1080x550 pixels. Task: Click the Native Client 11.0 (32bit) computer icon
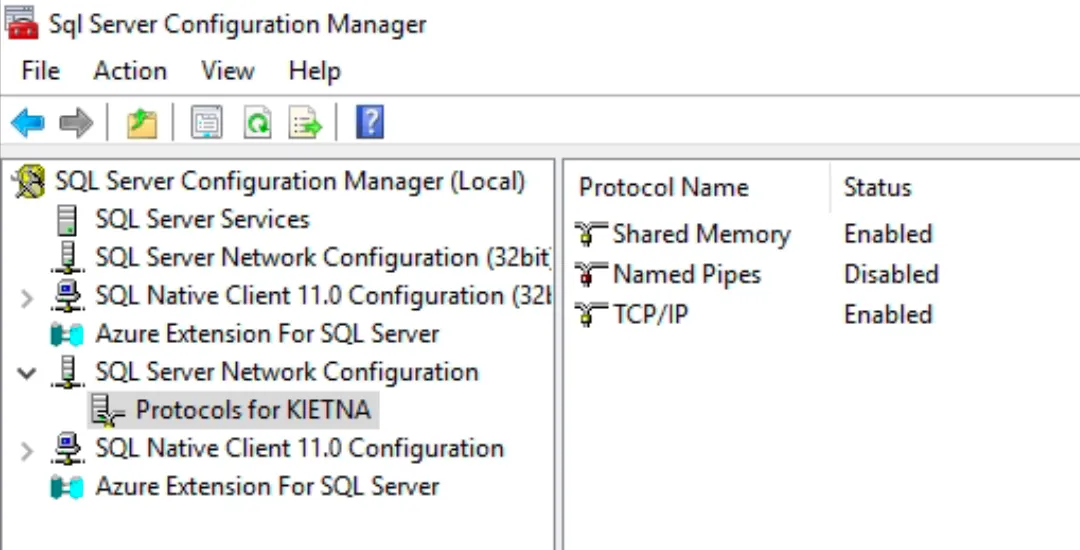[x=68, y=296]
